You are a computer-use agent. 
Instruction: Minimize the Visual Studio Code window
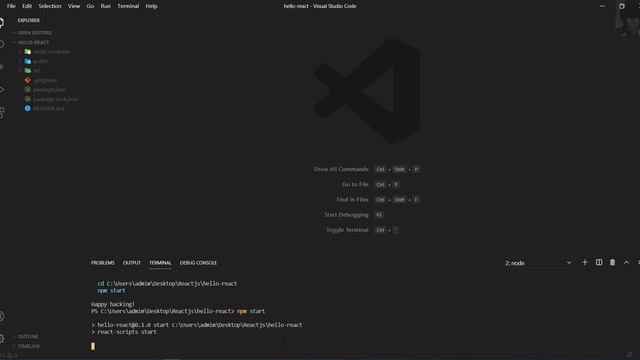[602, 6]
